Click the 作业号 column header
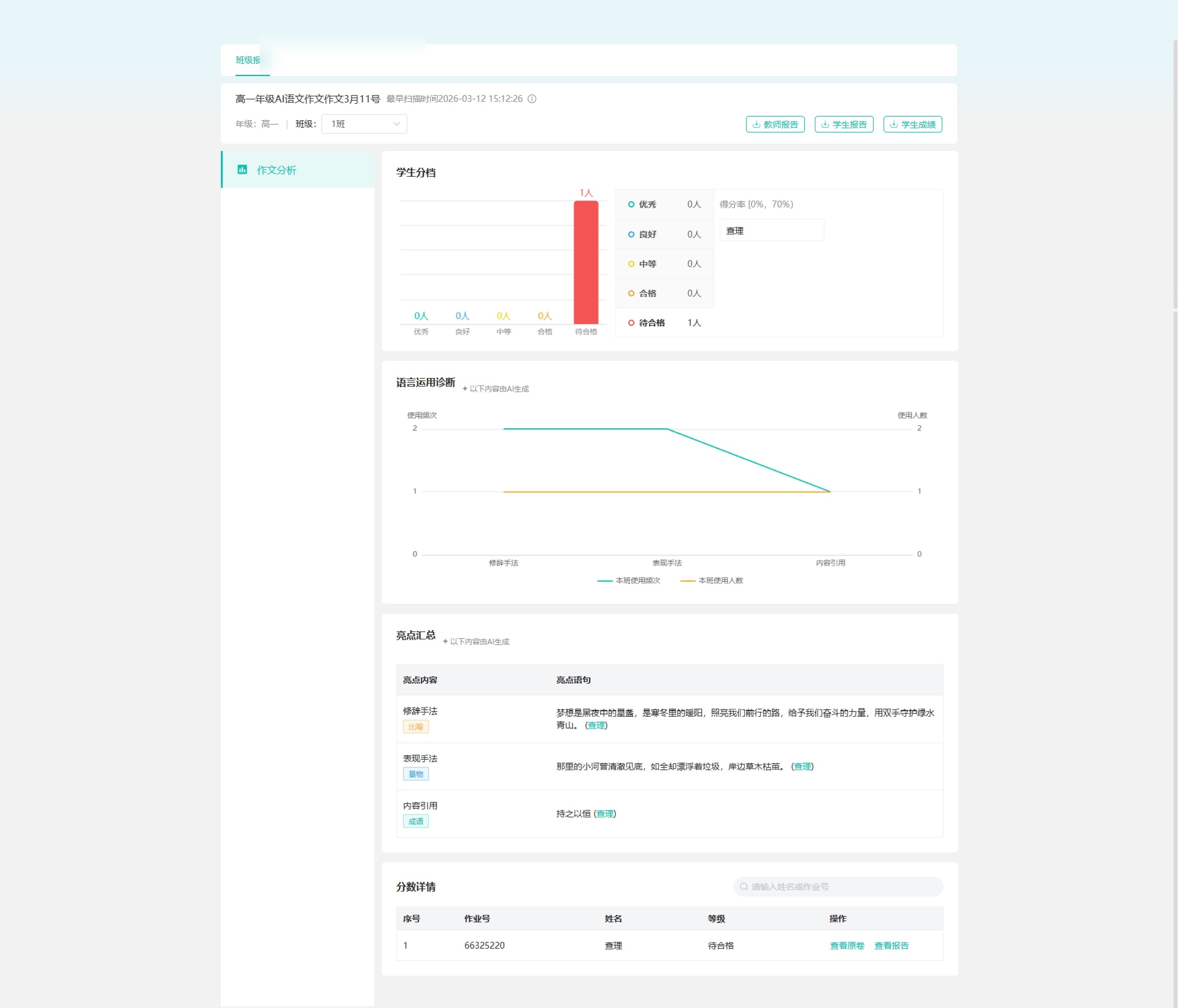This screenshot has height=1008, width=1178. tap(477, 919)
